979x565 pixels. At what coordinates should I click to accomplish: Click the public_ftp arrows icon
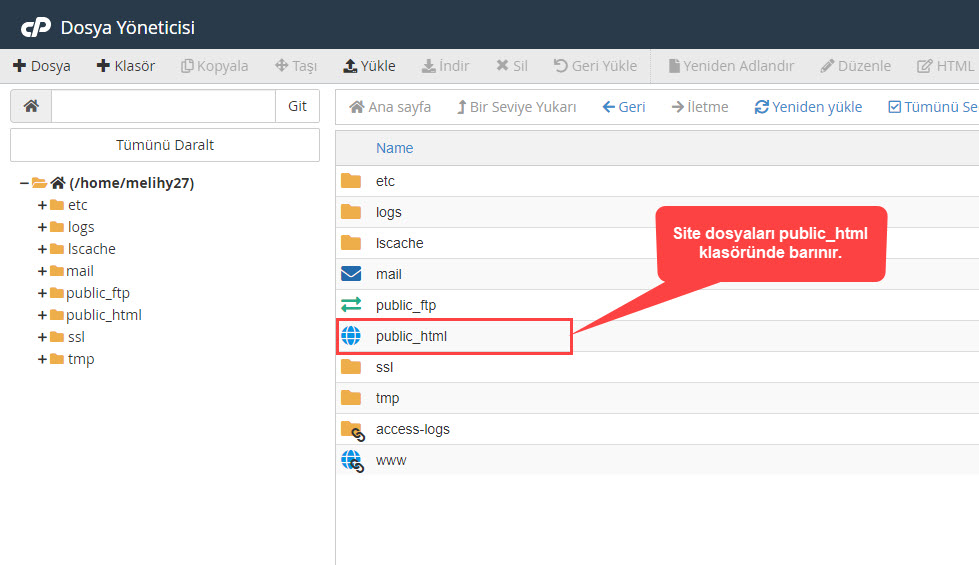pyautogui.click(x=351, y=305)
